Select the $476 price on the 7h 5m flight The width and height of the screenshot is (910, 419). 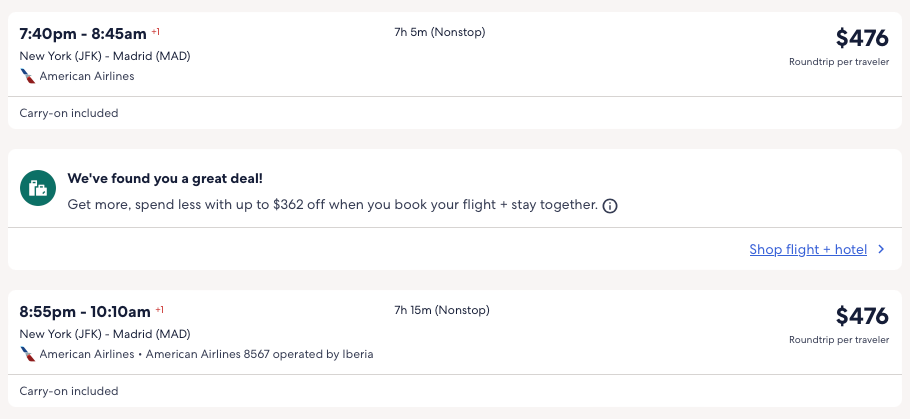[862, 38]
